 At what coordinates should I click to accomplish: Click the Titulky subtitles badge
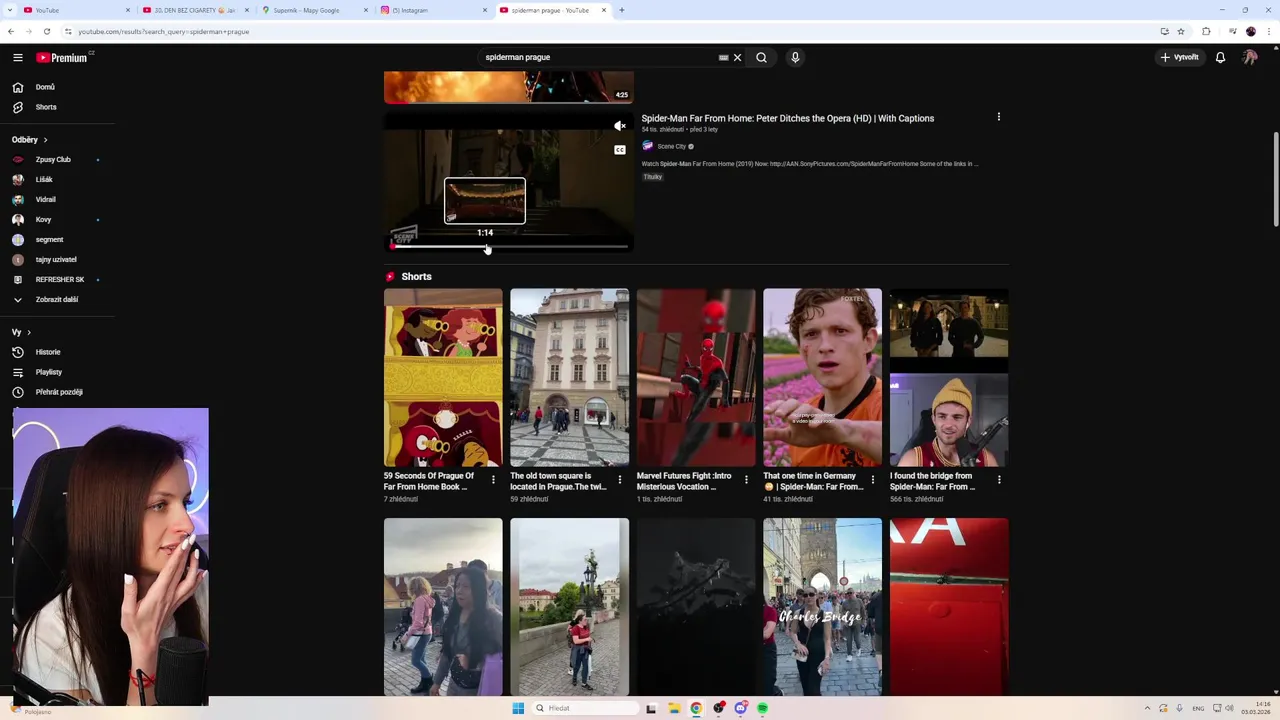pos(652,177)
